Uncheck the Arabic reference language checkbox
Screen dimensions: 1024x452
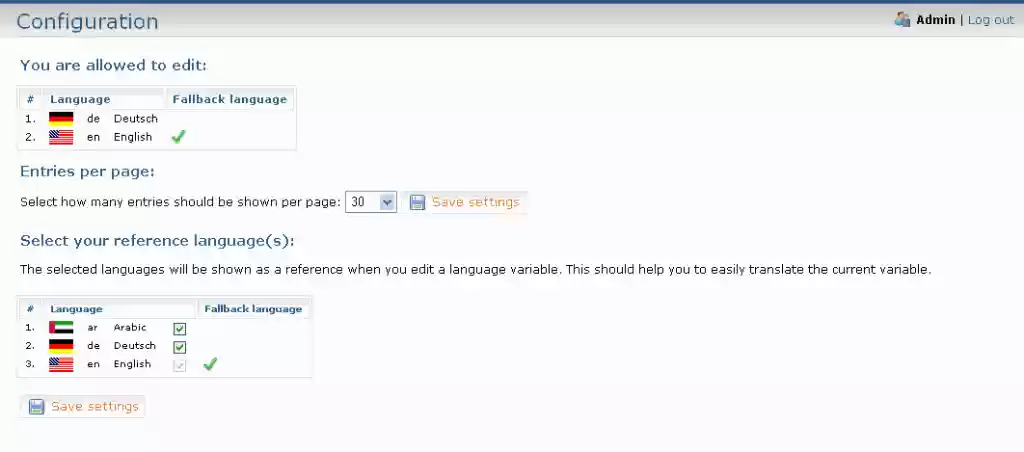click(180, 329)
